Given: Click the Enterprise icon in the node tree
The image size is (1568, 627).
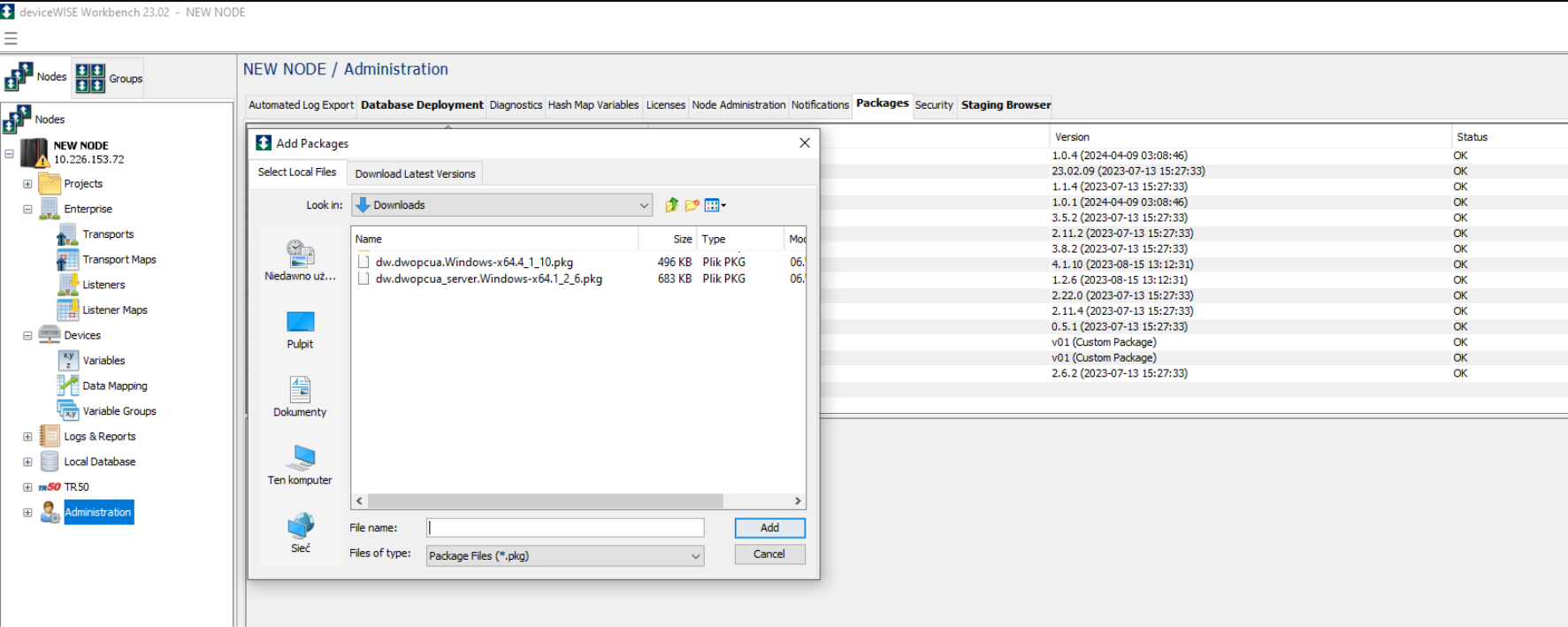Looking at the screenshot, I should pos(50,209).
